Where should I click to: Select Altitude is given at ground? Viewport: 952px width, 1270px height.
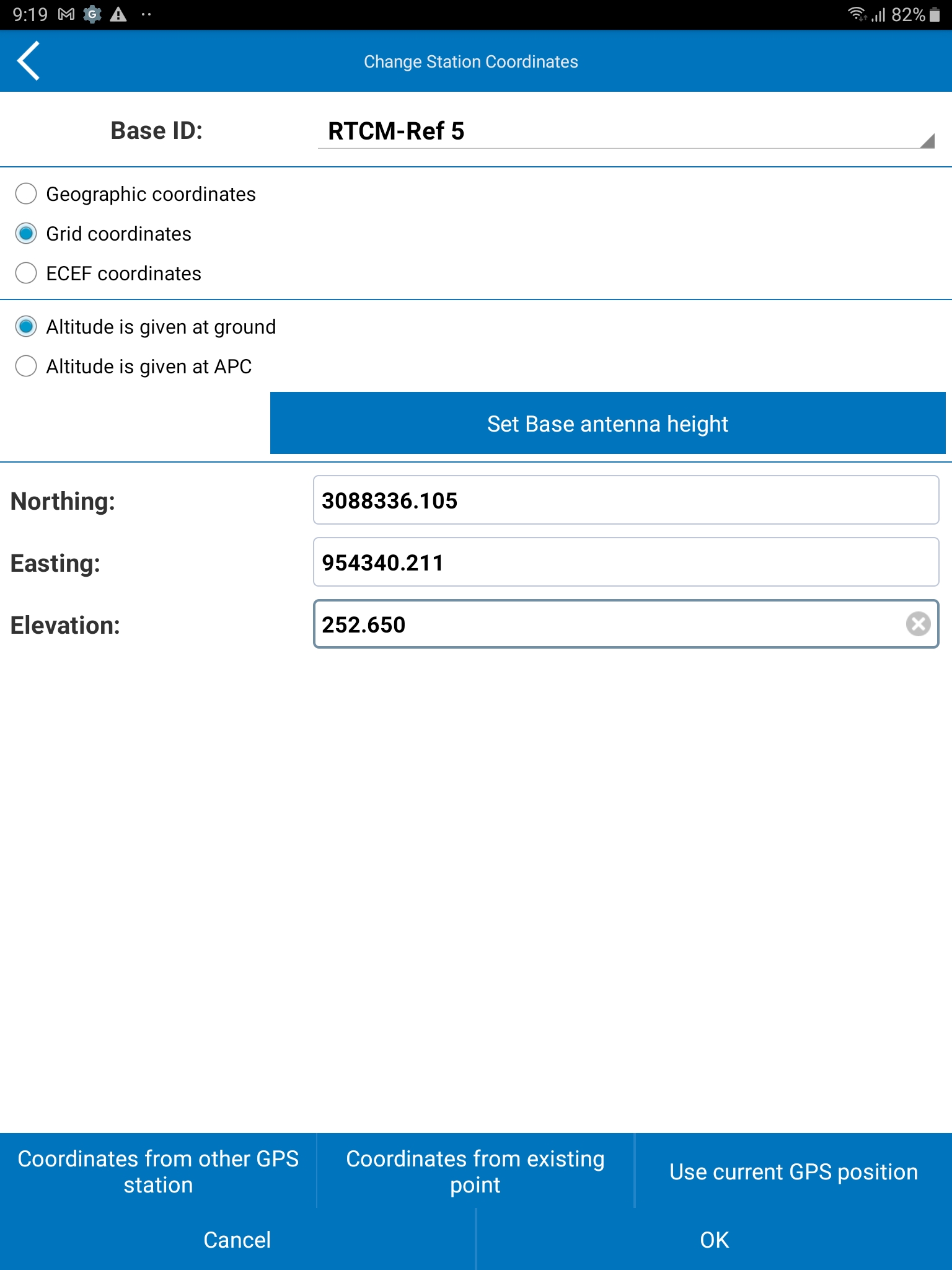26,327
